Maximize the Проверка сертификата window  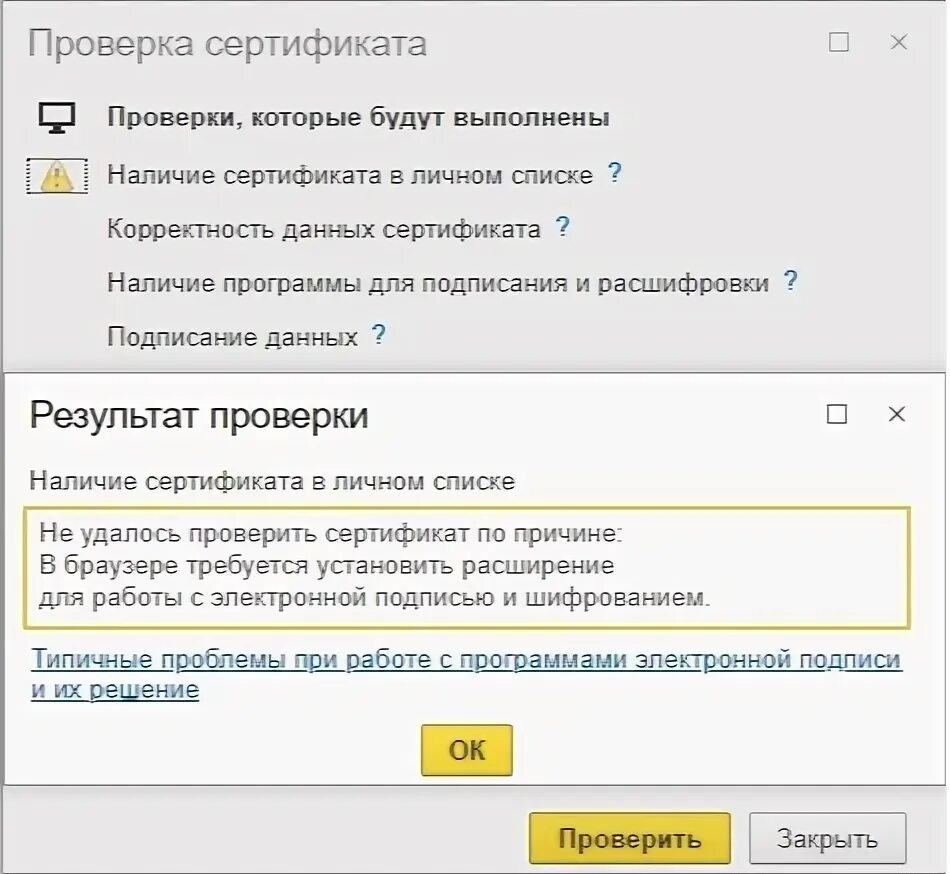(839, 42)
